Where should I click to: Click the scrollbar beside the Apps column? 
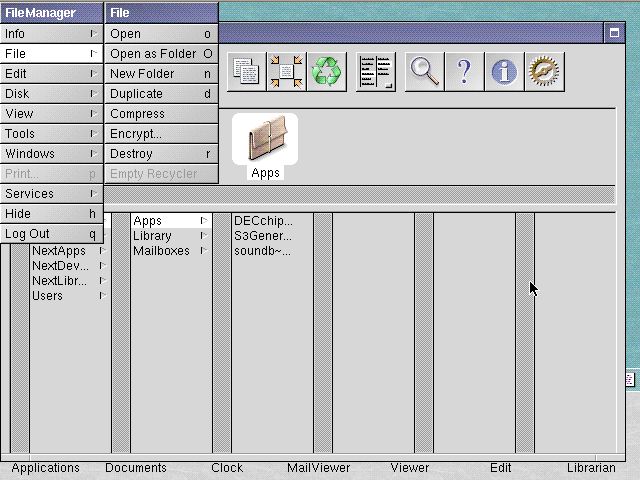121,333
